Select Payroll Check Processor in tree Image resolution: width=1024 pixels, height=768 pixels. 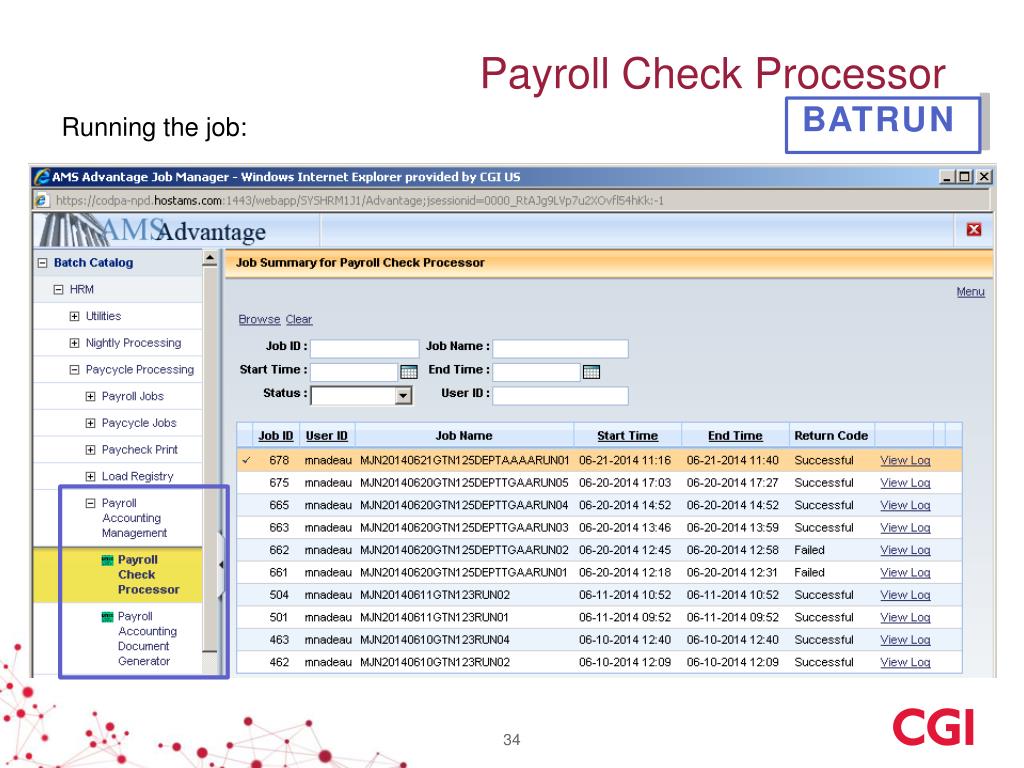(148, 575)
